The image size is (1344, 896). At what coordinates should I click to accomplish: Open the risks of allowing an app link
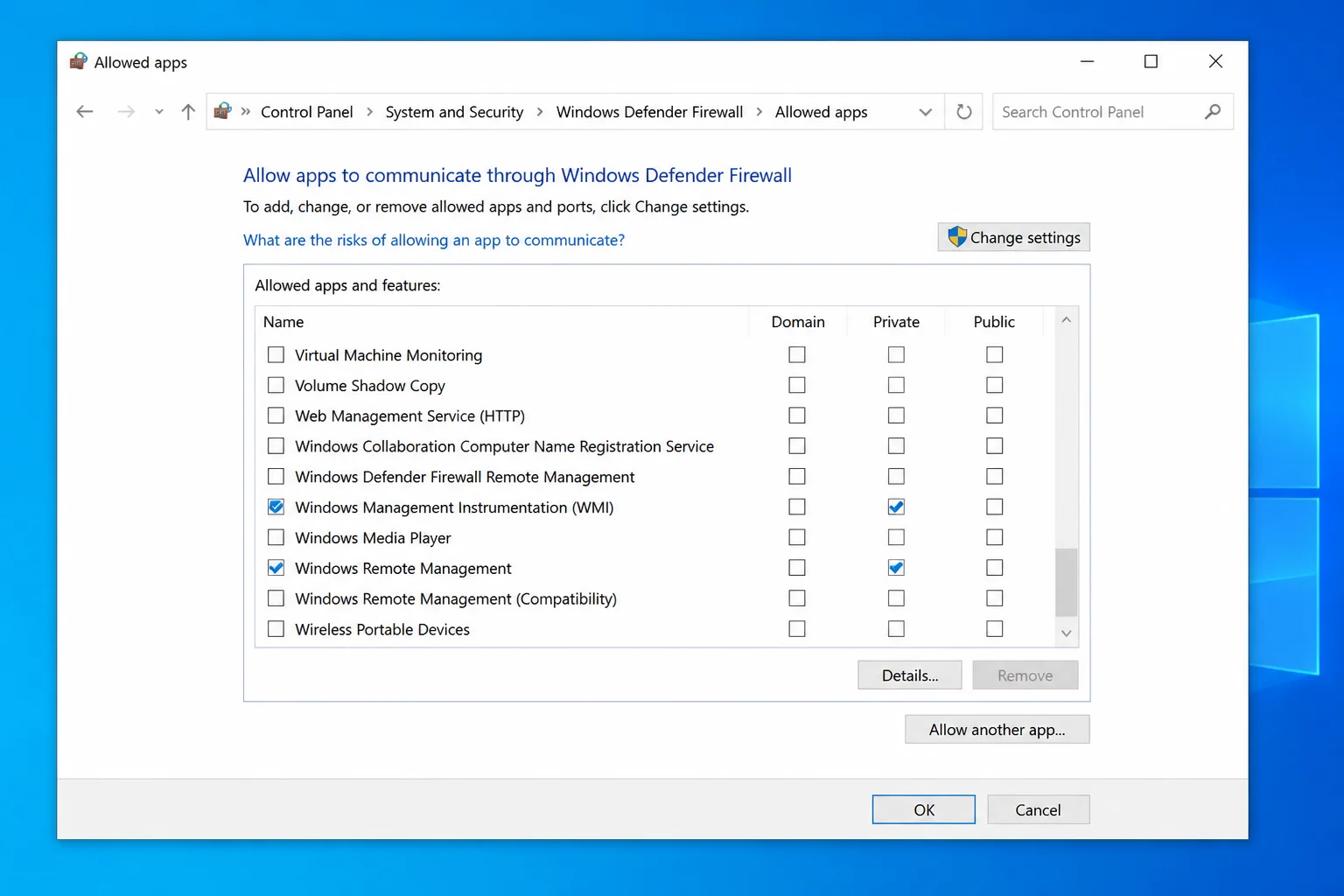[434, 240]
